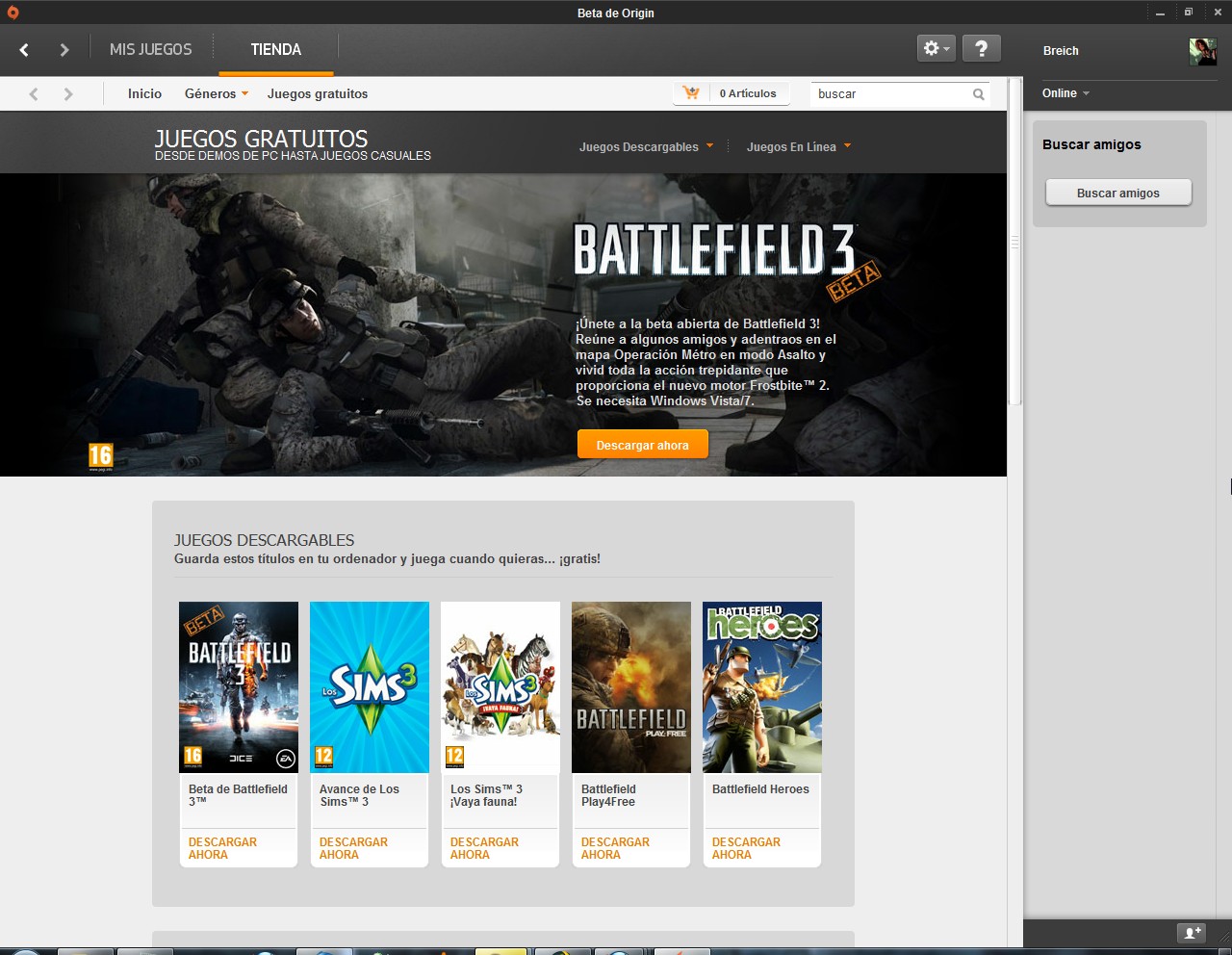Open the Battlefield Play4Free cover
Screen dimensions: 1232x955
click(x=631, y=687)
